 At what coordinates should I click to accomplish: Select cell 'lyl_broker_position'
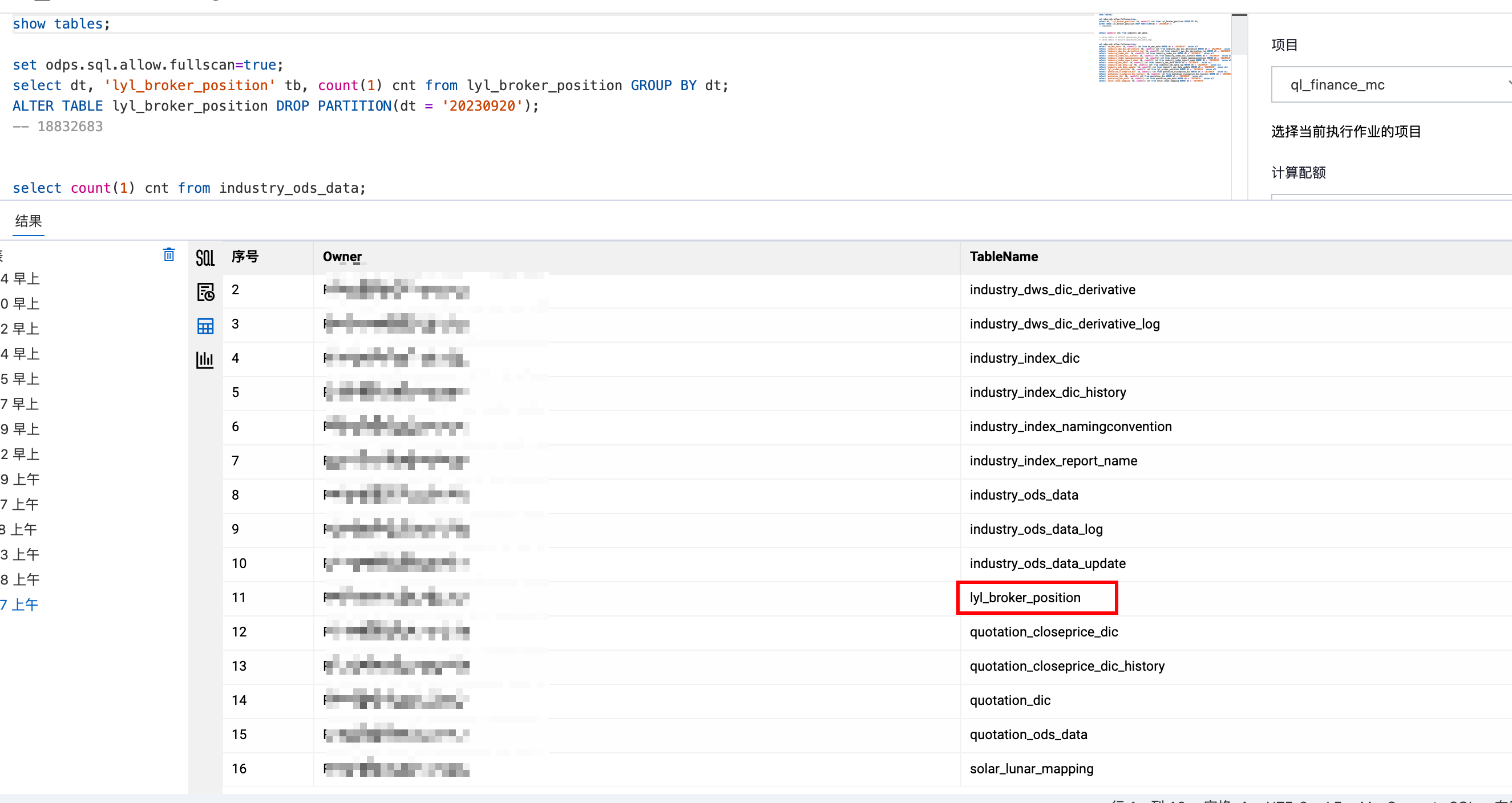[x=1025, y=598]
